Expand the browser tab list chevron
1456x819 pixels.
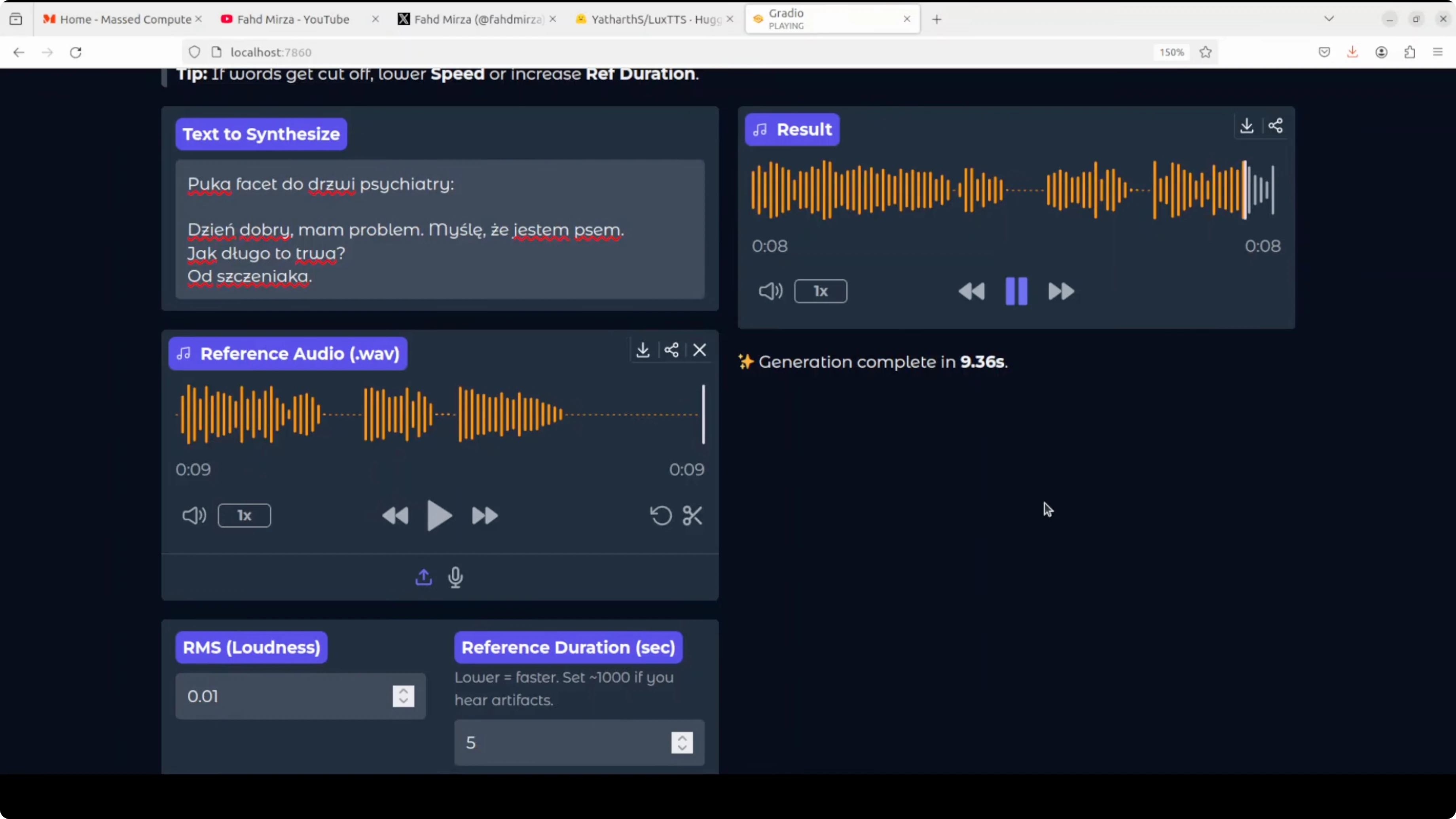click(x=1329, y=19)
